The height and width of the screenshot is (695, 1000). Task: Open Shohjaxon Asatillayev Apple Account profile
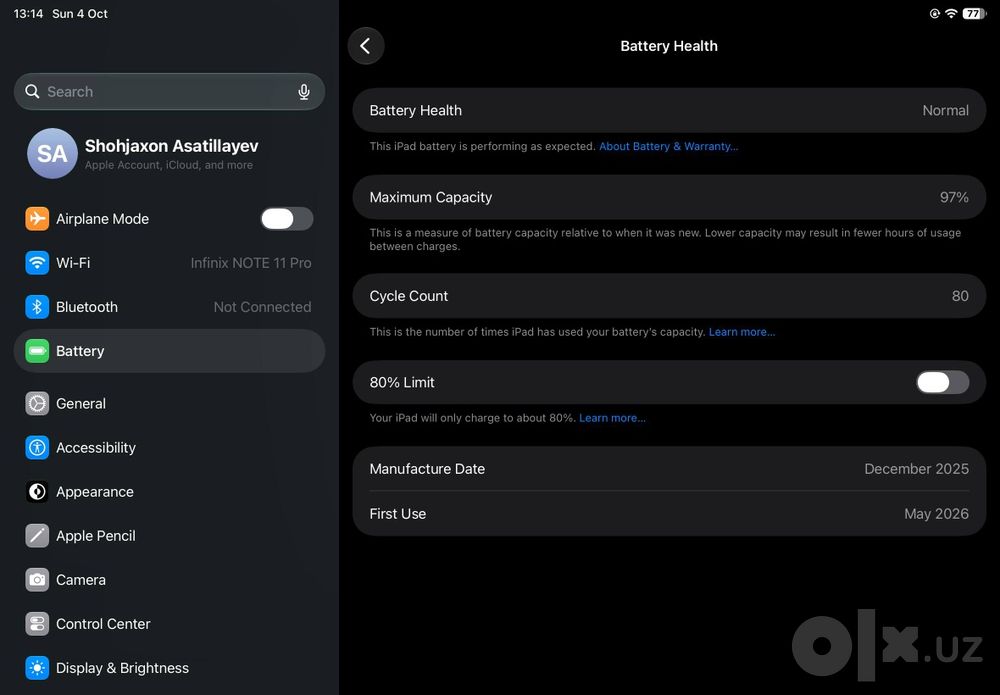pos(170,154)
